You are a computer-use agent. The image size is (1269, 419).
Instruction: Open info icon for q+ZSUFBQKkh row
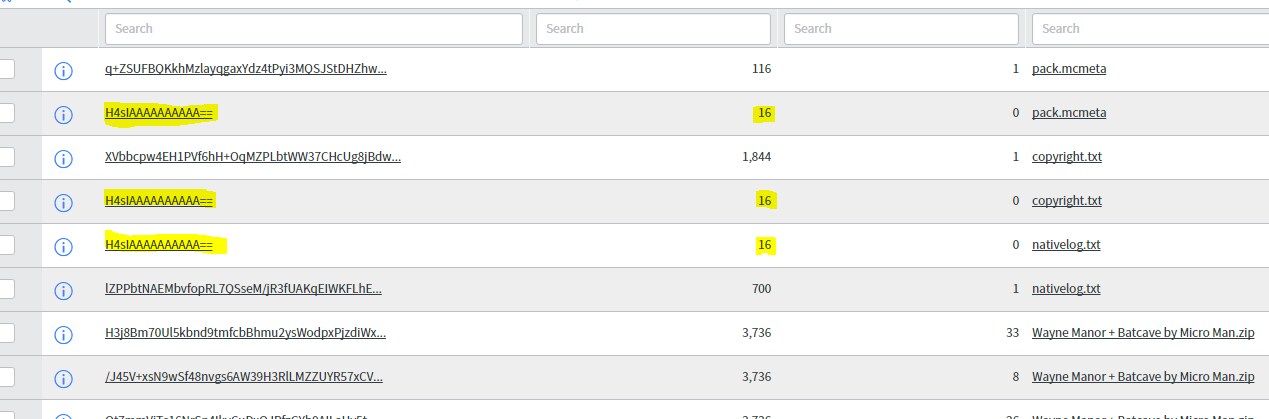click(x=63, y=70)
